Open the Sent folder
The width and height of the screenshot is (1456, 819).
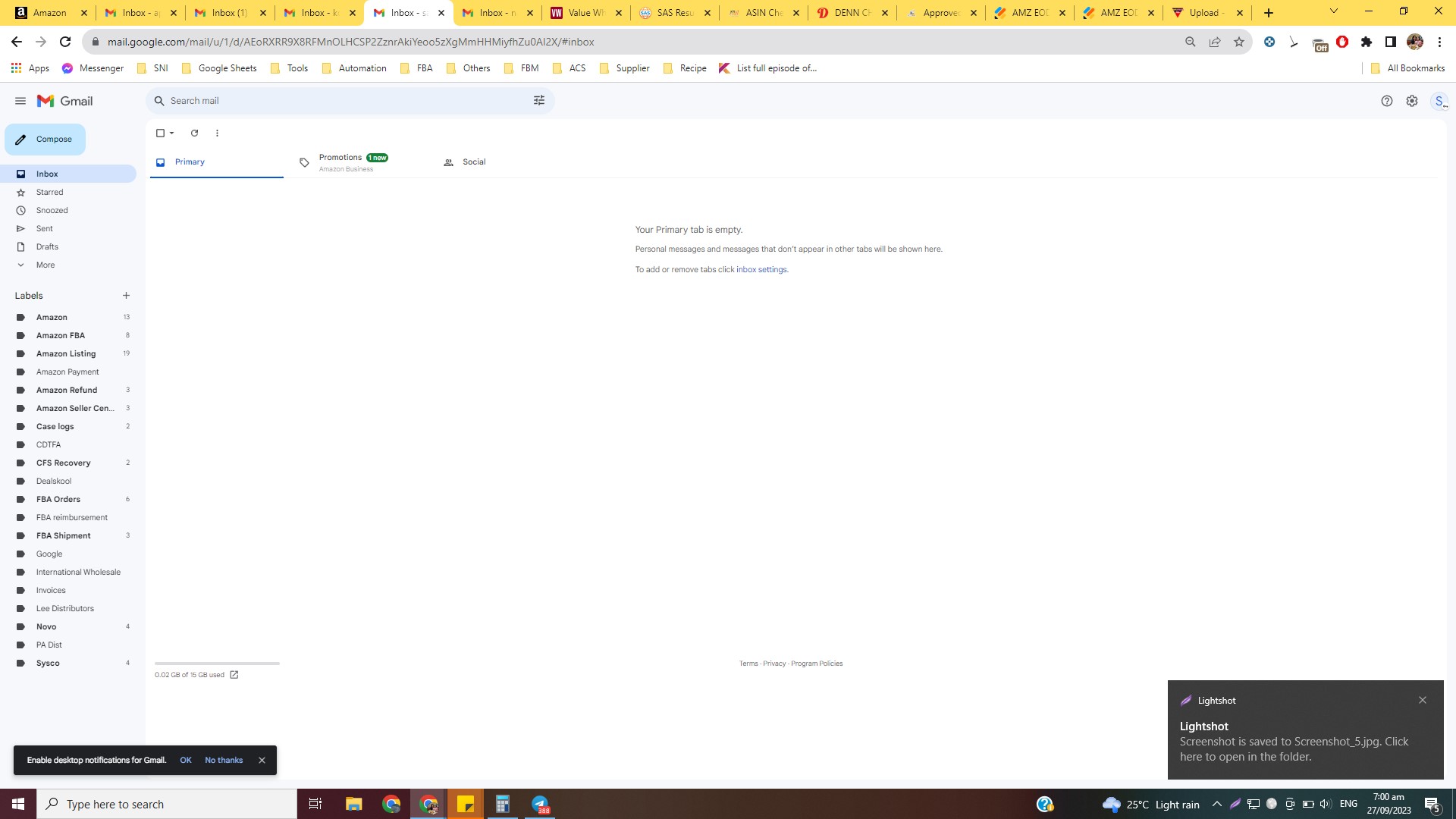pos(68,229)
